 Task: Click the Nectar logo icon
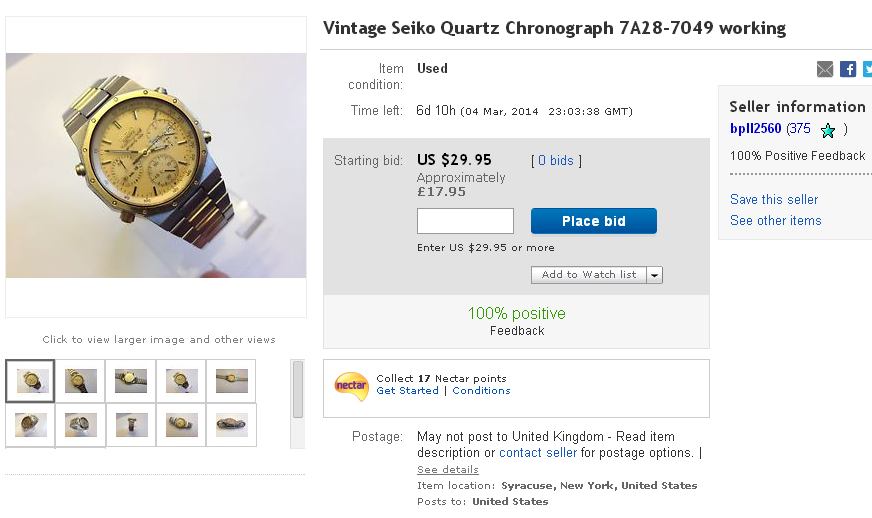point(351,385)
